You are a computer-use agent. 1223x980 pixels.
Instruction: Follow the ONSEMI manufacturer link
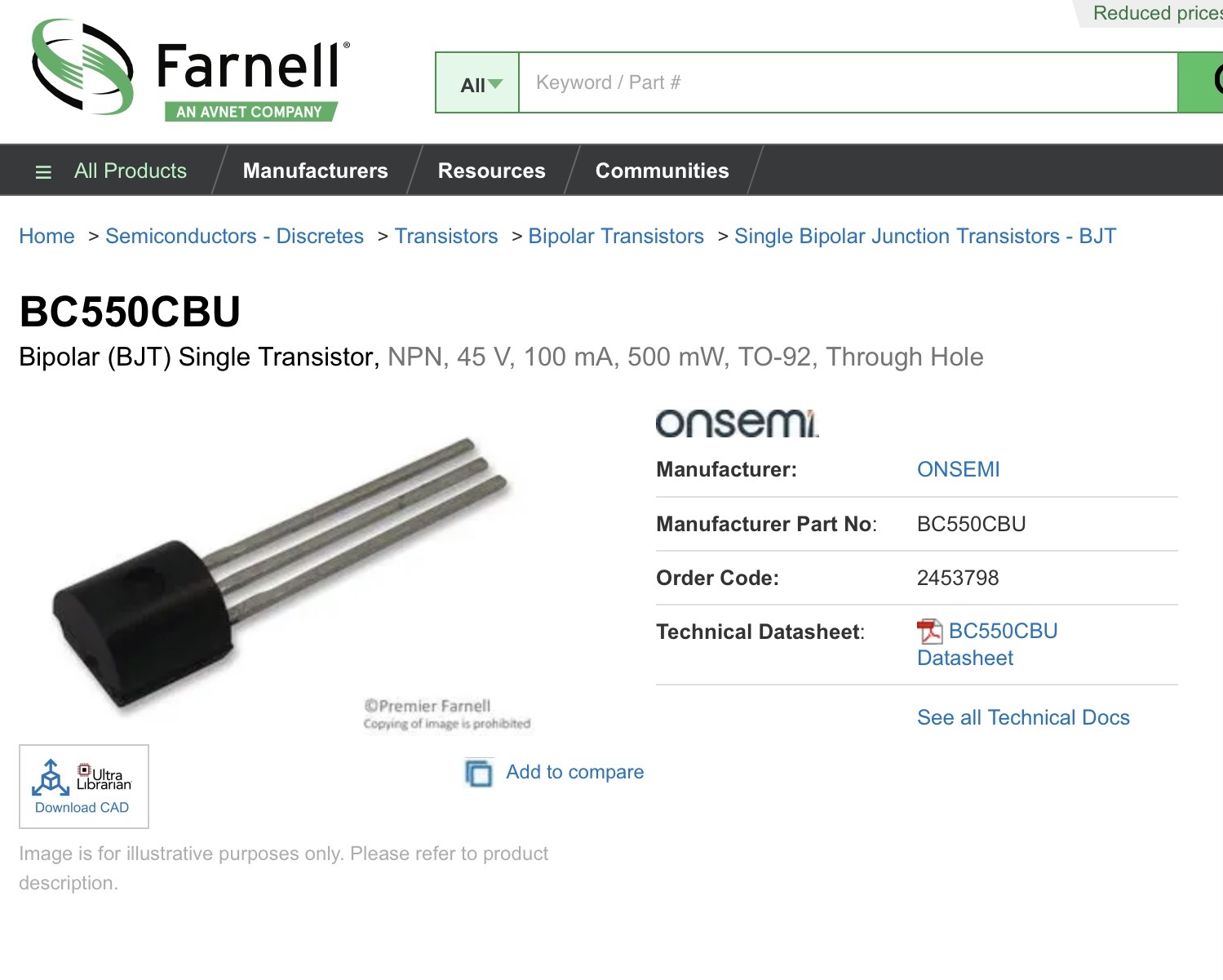point(959,469)
